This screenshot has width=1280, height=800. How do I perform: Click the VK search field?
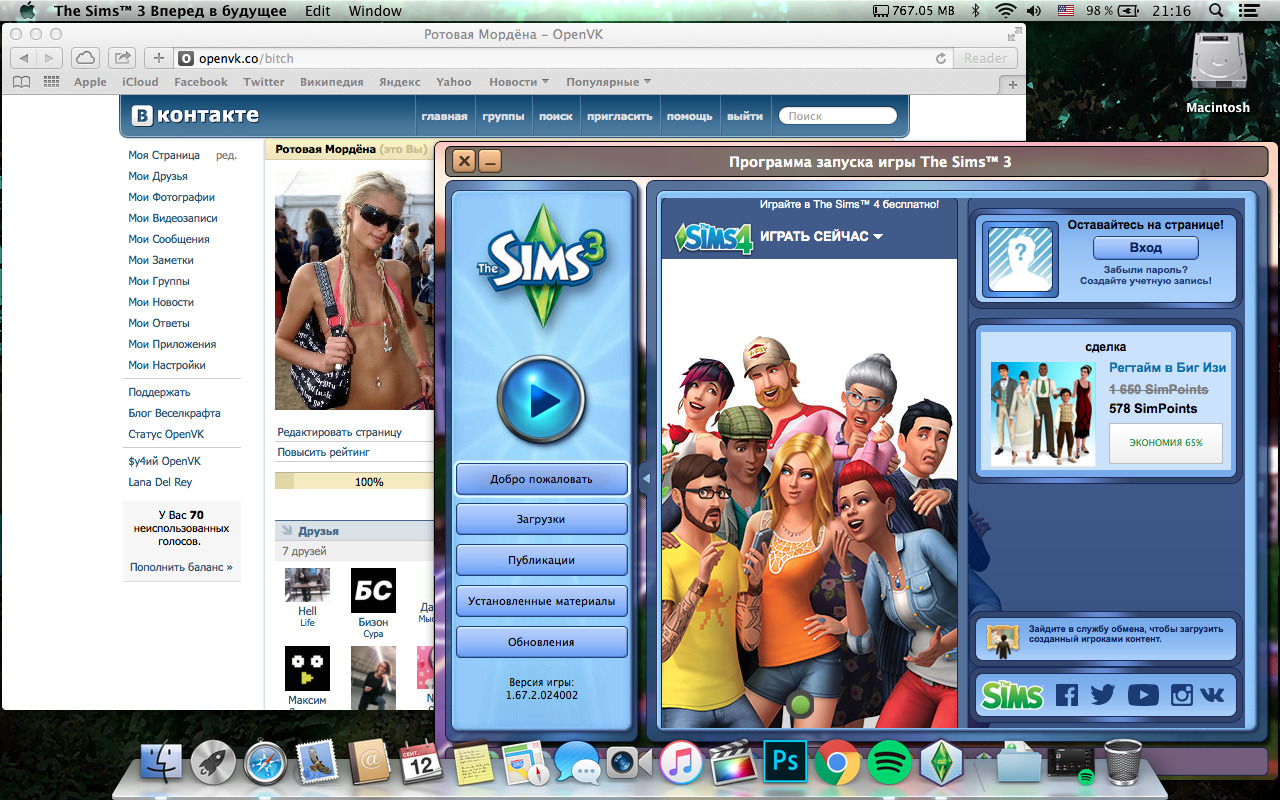tap(838, 116)
